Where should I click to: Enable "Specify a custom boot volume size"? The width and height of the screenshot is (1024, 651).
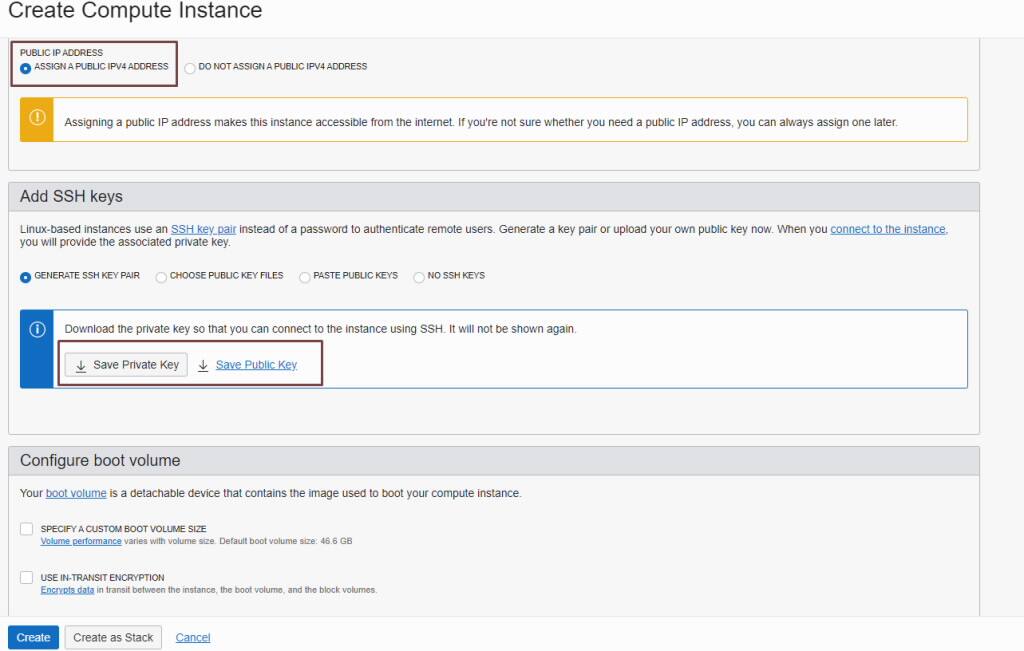click(x=27, y=529)
